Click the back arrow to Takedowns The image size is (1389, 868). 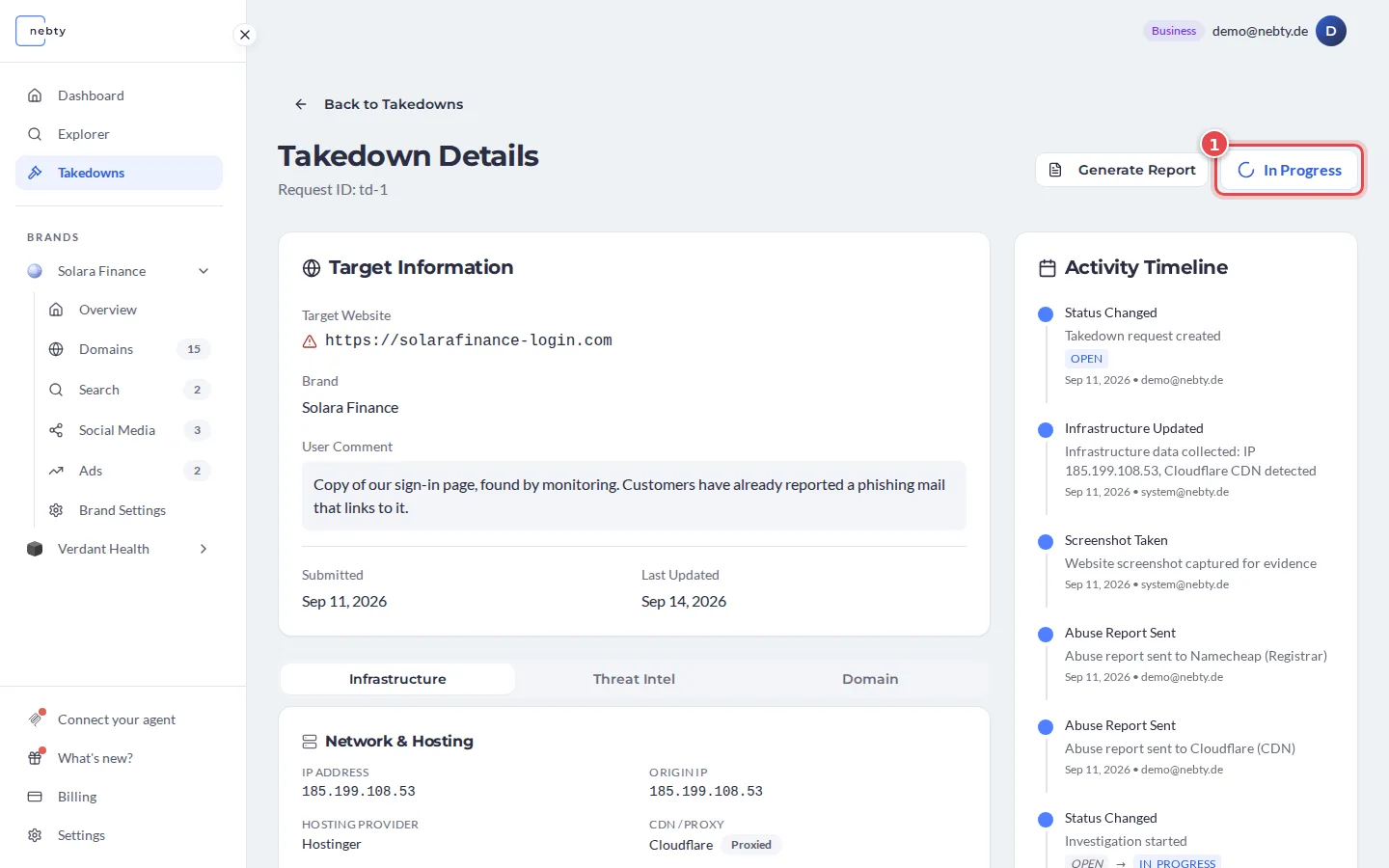301,104
